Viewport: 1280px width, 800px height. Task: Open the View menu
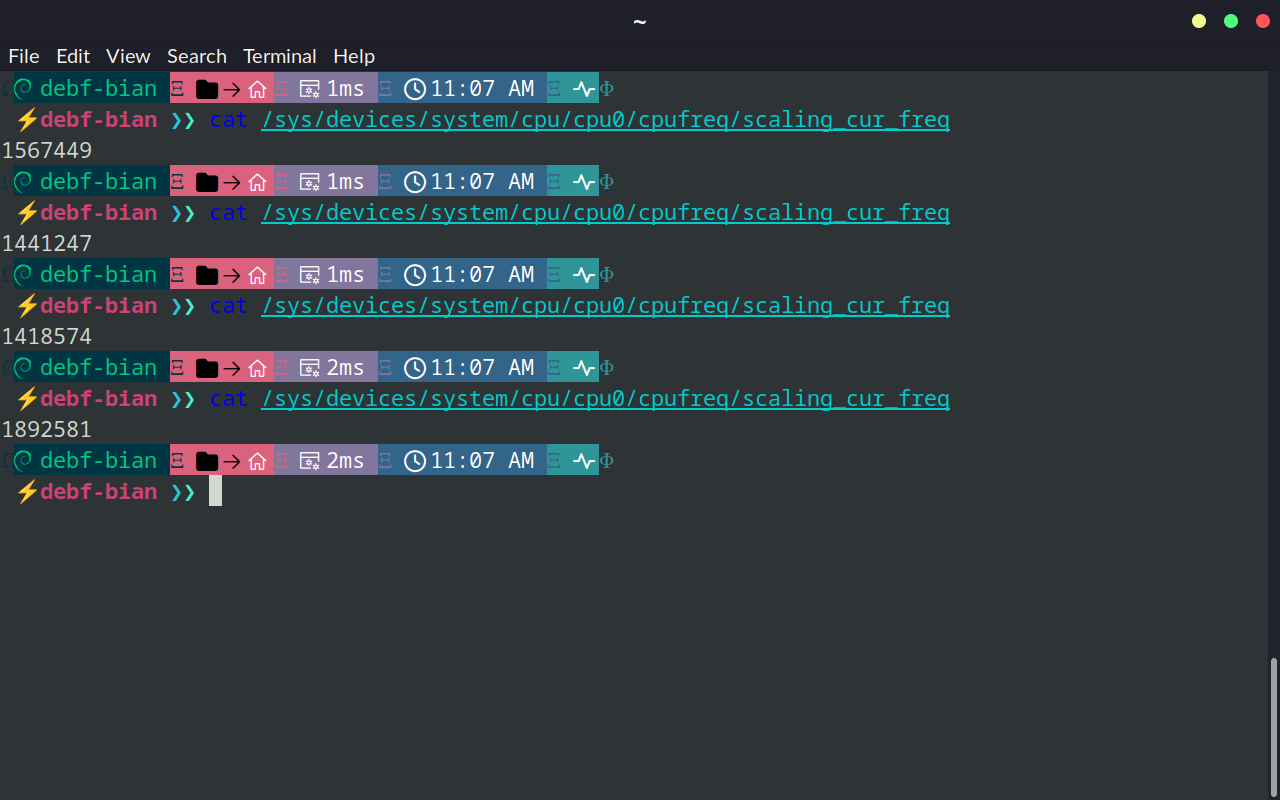128,56
